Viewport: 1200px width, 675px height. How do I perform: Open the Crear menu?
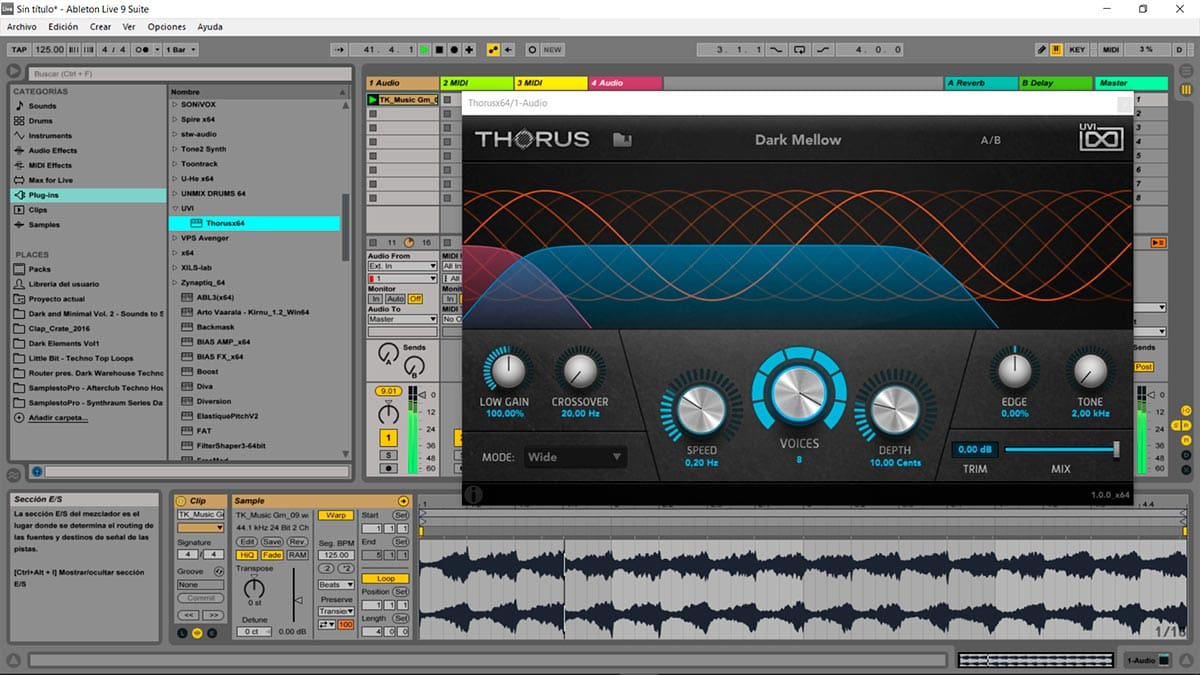pyautogui.click(x=100, y=27)
